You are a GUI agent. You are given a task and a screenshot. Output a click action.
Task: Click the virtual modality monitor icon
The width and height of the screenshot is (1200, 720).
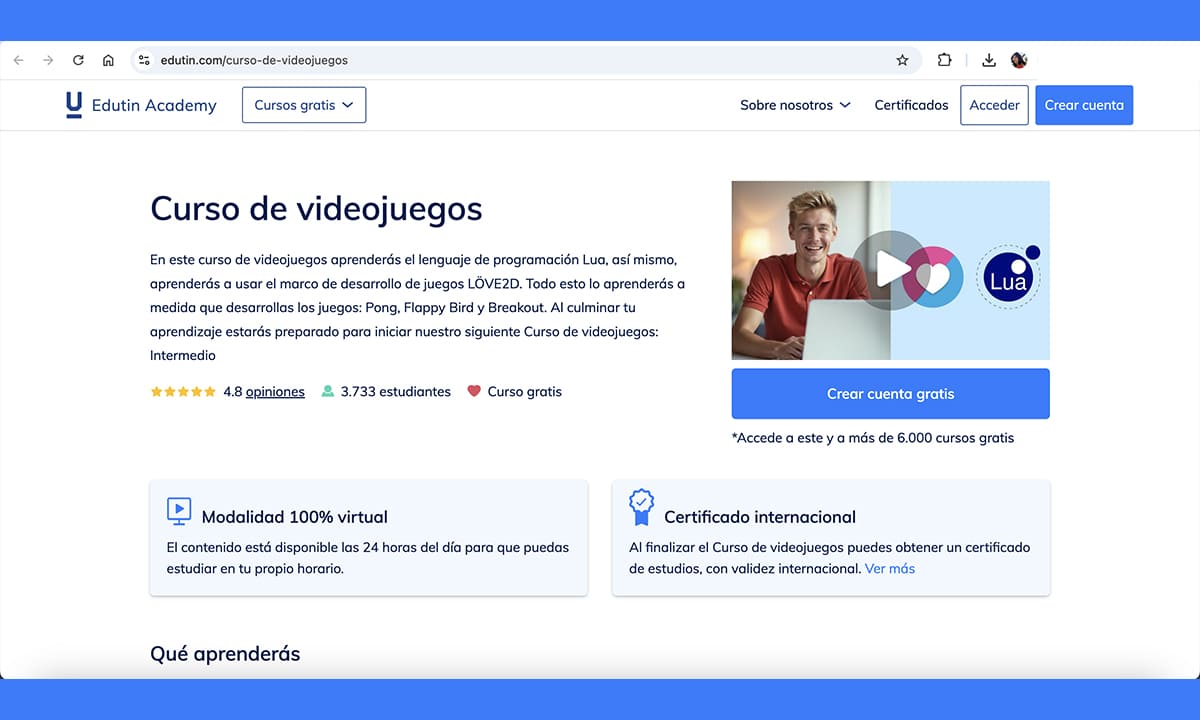click(178, 511)
